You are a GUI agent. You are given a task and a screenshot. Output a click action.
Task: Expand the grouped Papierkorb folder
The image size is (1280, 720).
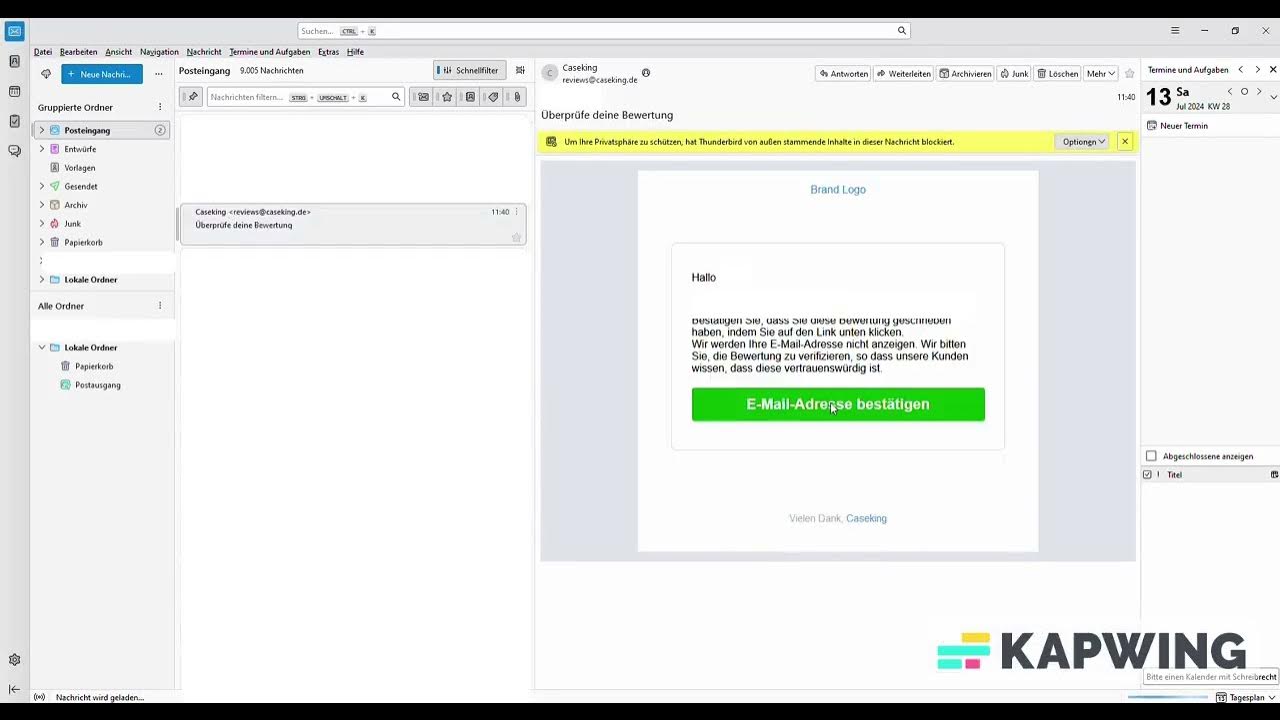coord(42,242)
